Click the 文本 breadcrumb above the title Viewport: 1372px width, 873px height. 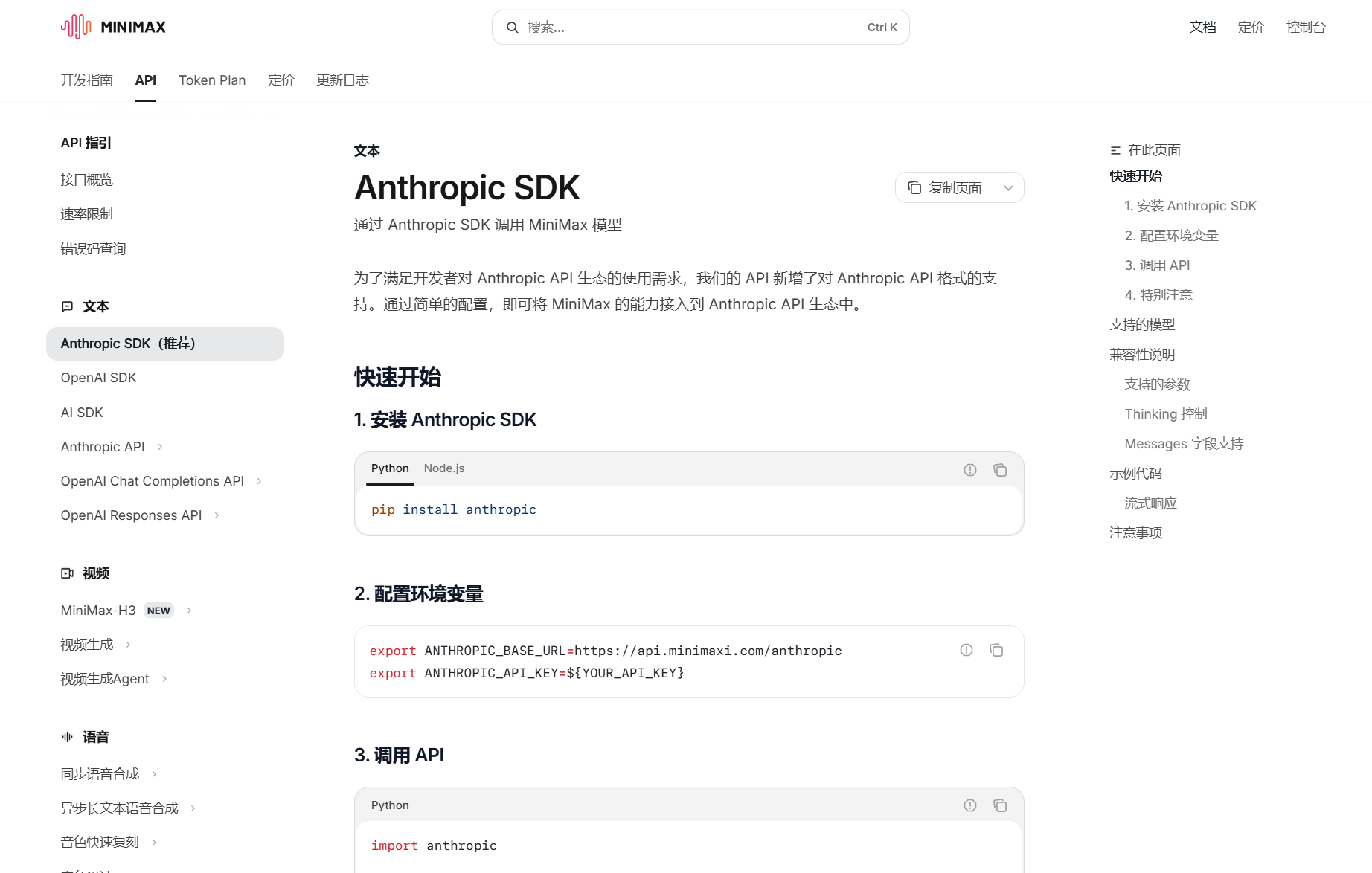tap(367, 152)
